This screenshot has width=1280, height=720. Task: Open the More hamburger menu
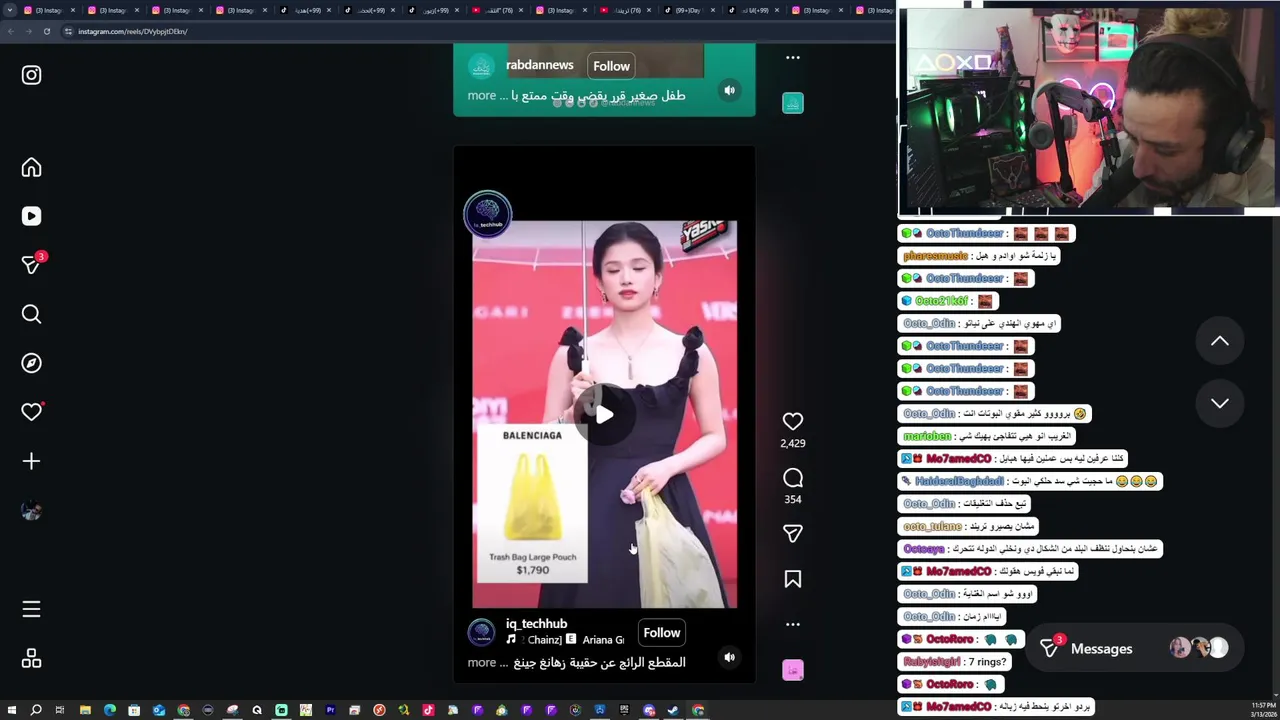tap(31, 609)
